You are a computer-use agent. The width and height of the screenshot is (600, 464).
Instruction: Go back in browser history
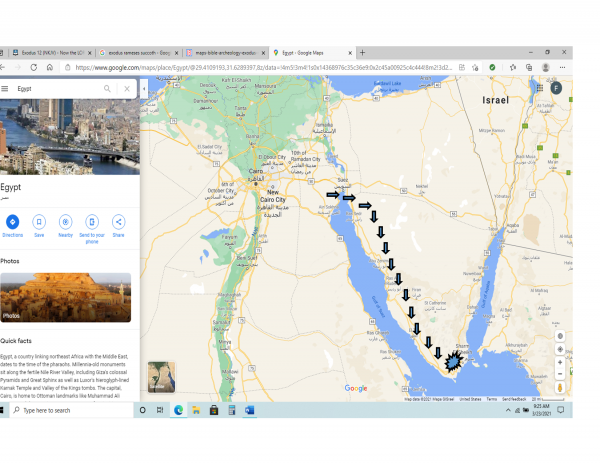coord(3,67)
